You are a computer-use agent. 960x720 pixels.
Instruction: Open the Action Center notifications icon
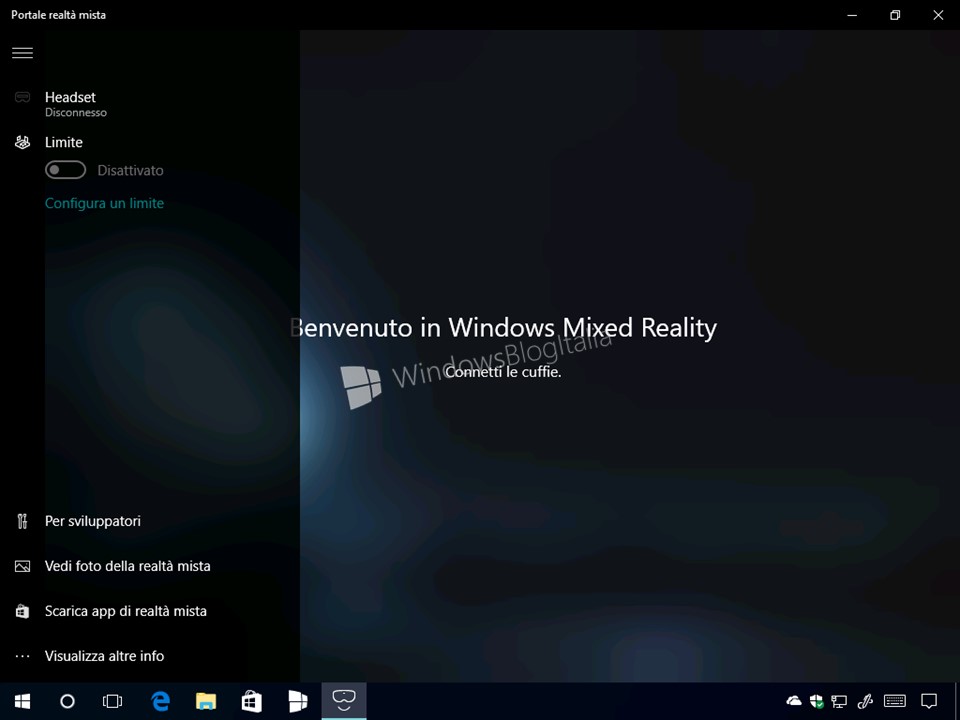pyautogui.click(x=929, y=701)
